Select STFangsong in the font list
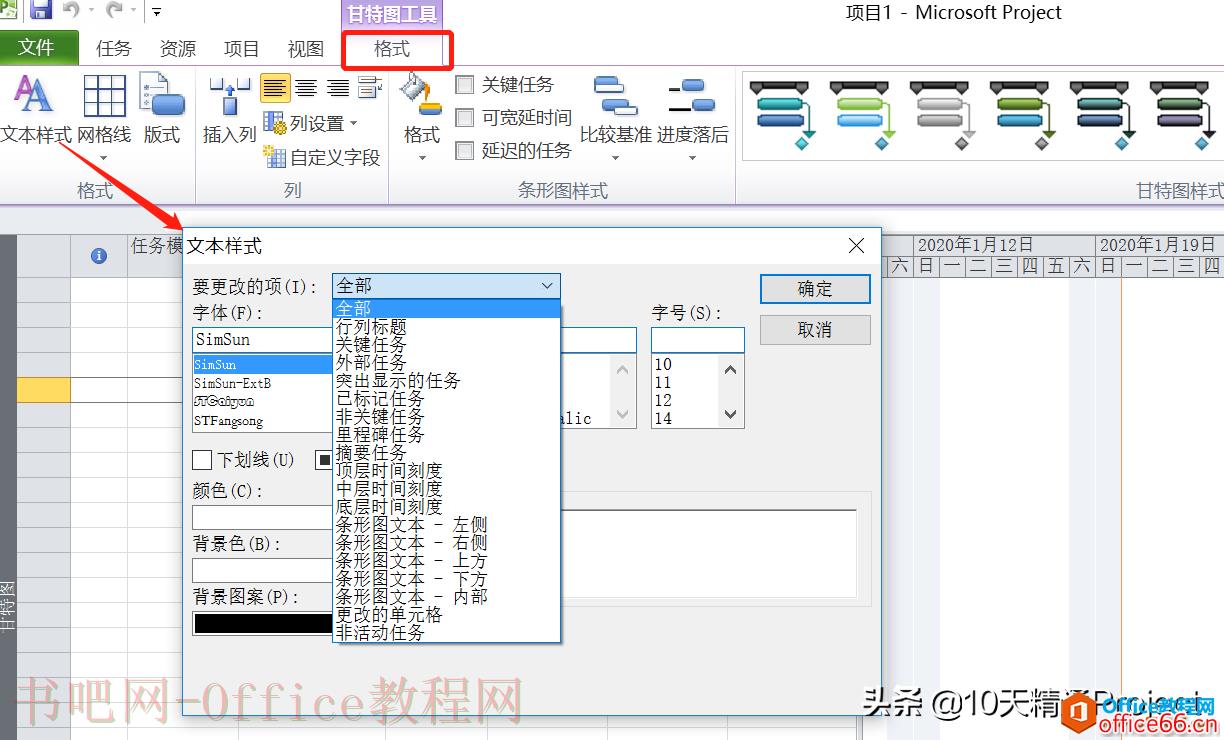 262,421
